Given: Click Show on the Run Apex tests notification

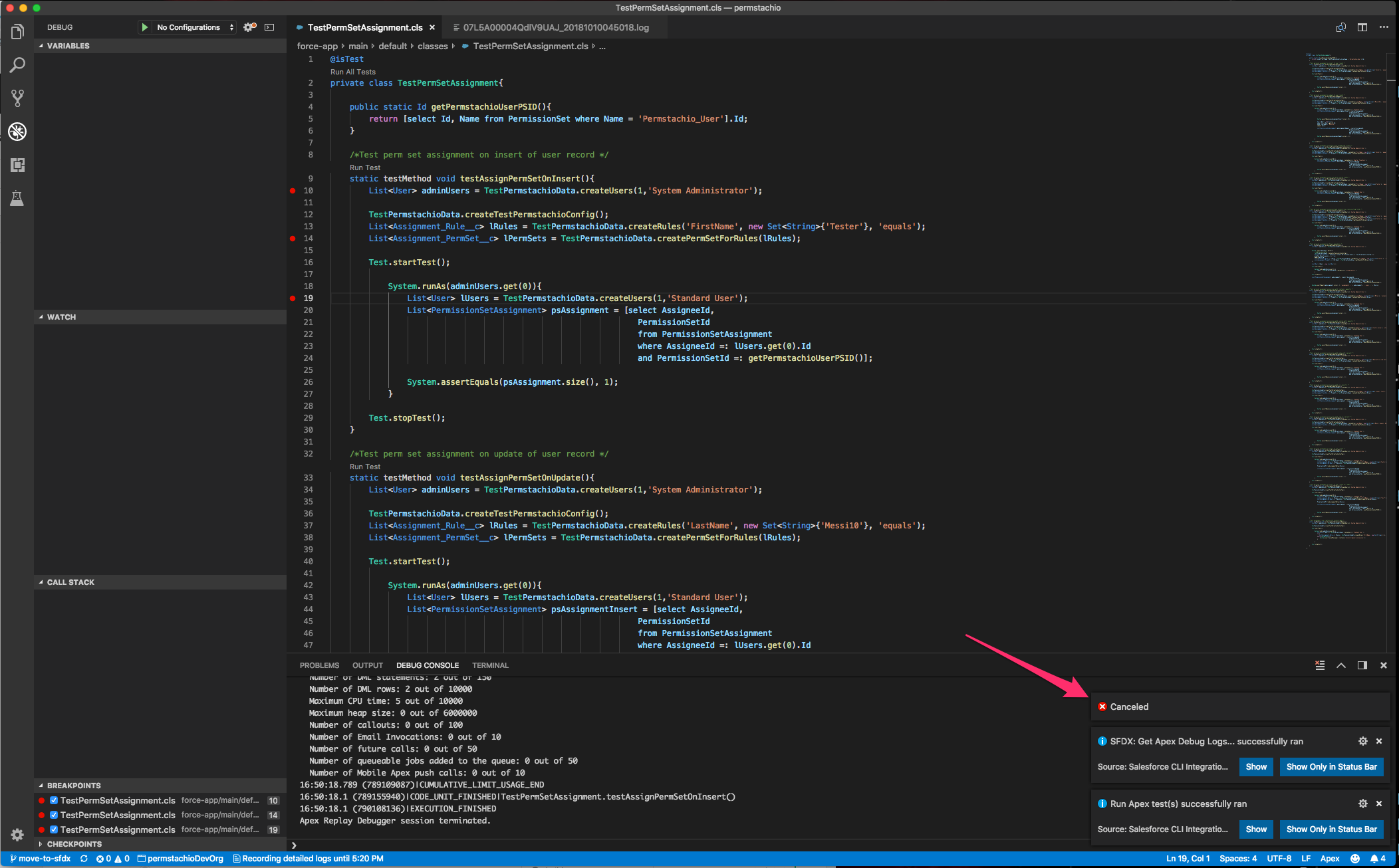Looking at the screenshot, I should point(1255,829).
